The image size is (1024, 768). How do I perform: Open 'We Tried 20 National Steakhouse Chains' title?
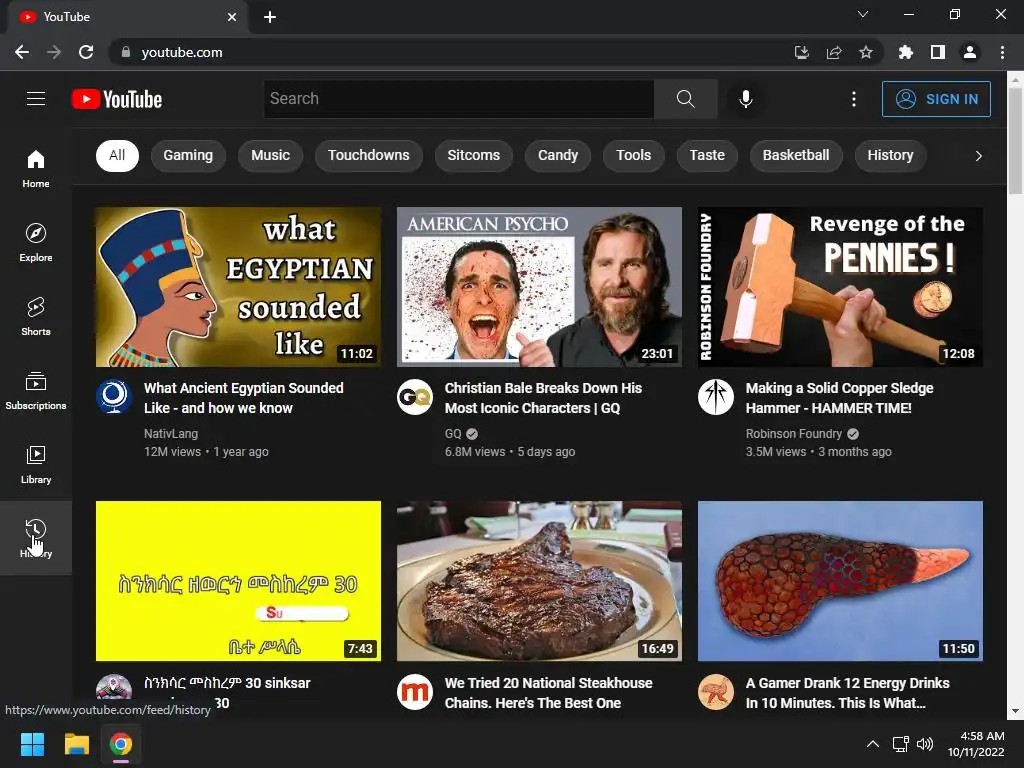[549, 693]
